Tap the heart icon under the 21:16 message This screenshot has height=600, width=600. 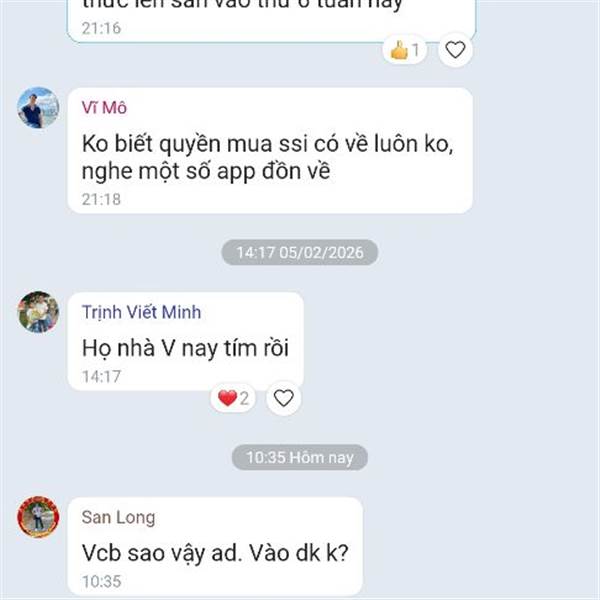coord(455,50)
